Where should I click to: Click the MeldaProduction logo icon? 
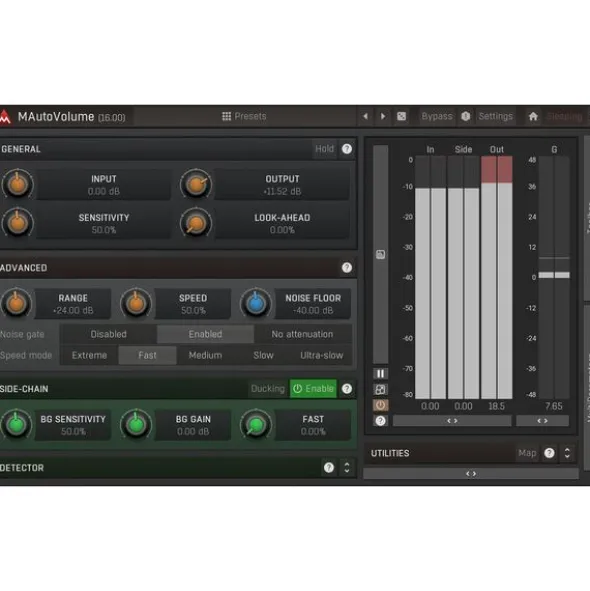coord(5,116)
